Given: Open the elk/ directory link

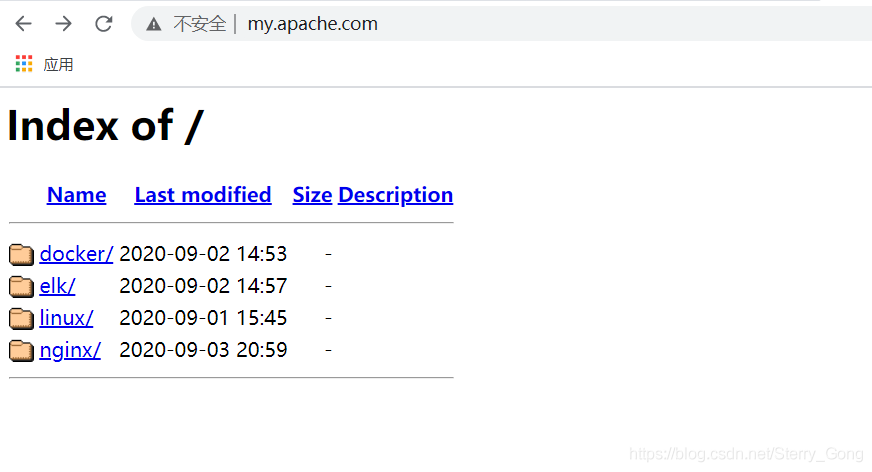Looking at the screenshot, I should (x=57, y=286).
